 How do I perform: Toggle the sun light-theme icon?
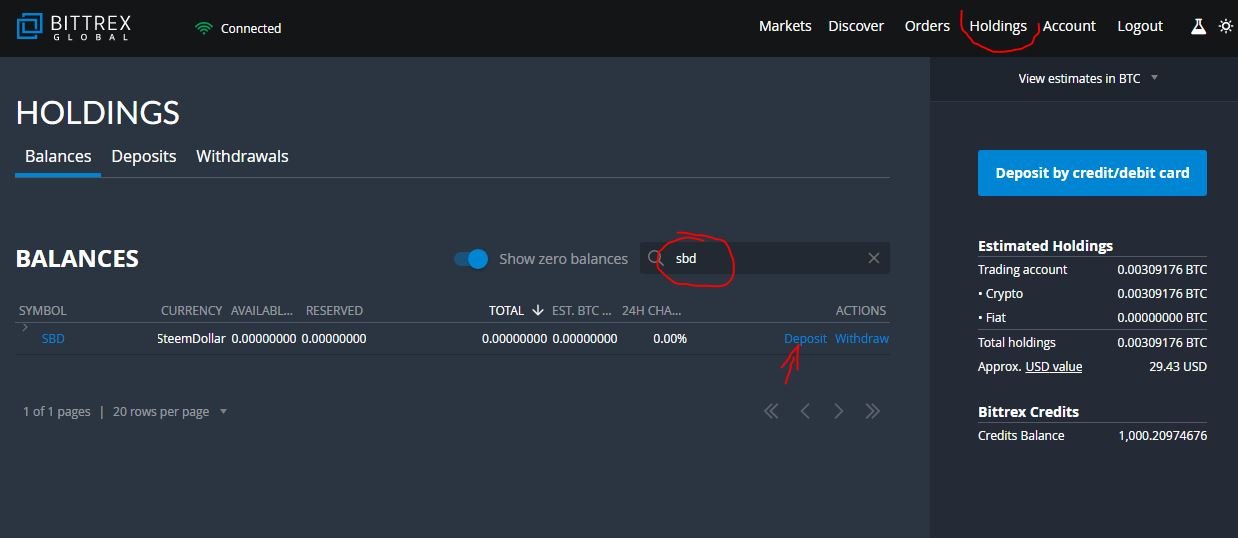pos(1226,27)
